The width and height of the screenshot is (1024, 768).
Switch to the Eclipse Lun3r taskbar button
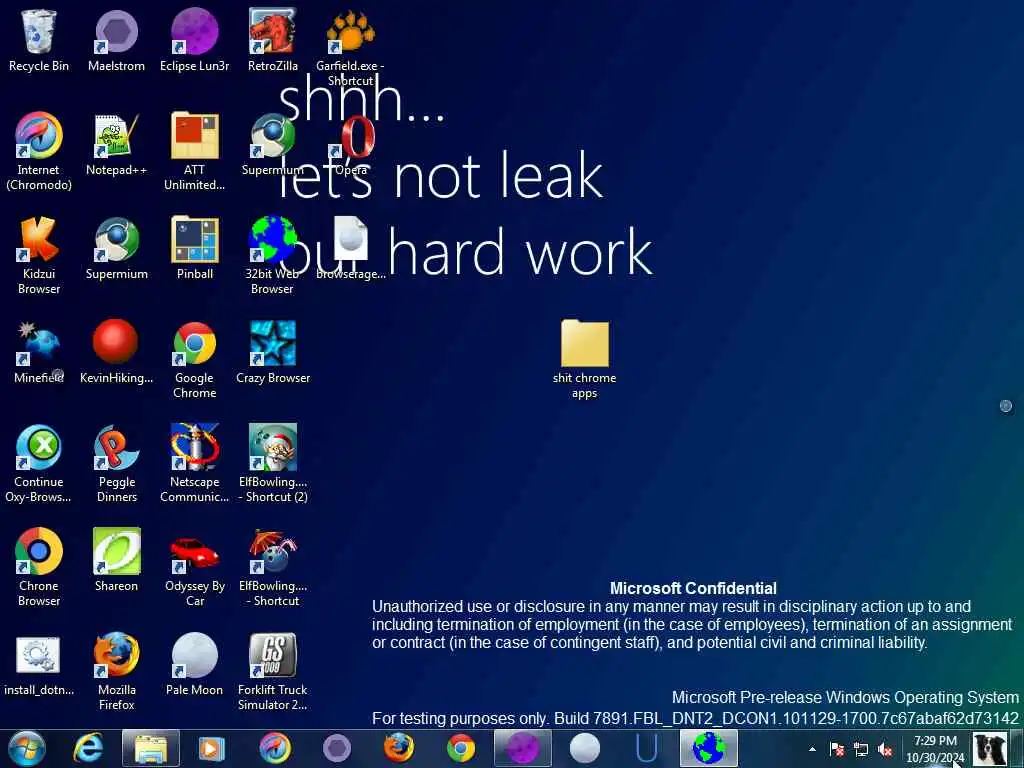point(522,748)
